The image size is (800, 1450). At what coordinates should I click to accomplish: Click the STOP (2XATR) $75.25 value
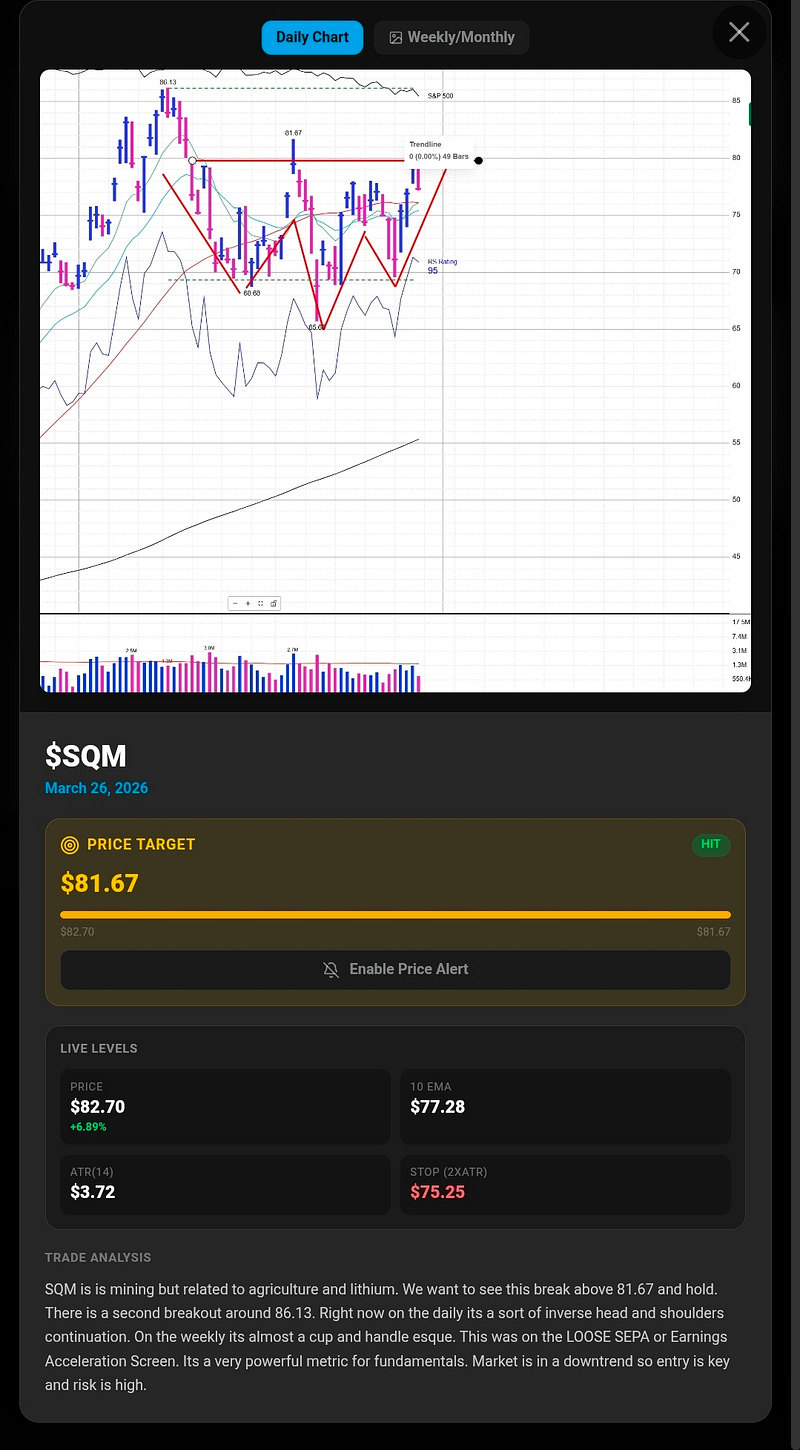(437, 1192)
